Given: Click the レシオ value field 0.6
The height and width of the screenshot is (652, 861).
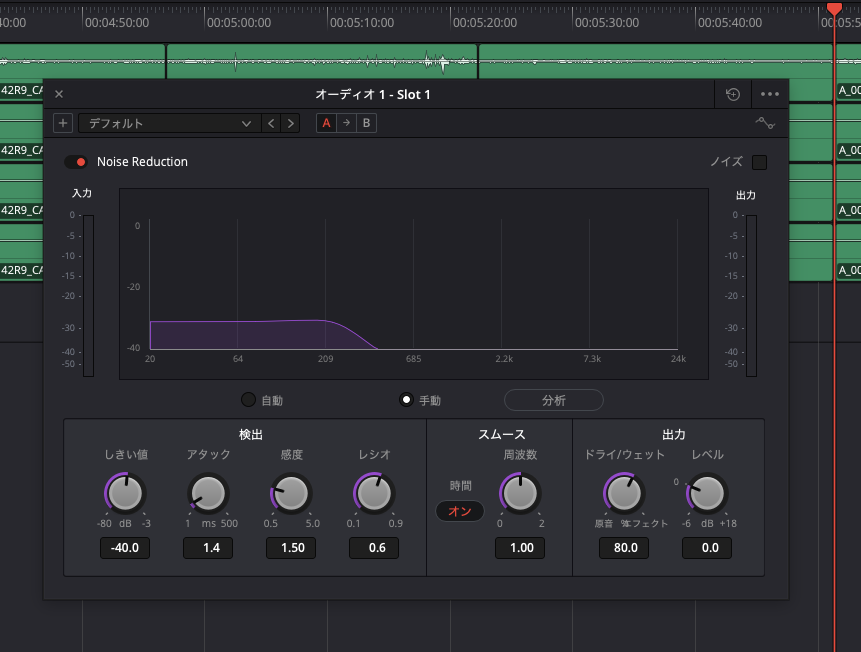Looking at the screenshot, I should pos(374,548).
